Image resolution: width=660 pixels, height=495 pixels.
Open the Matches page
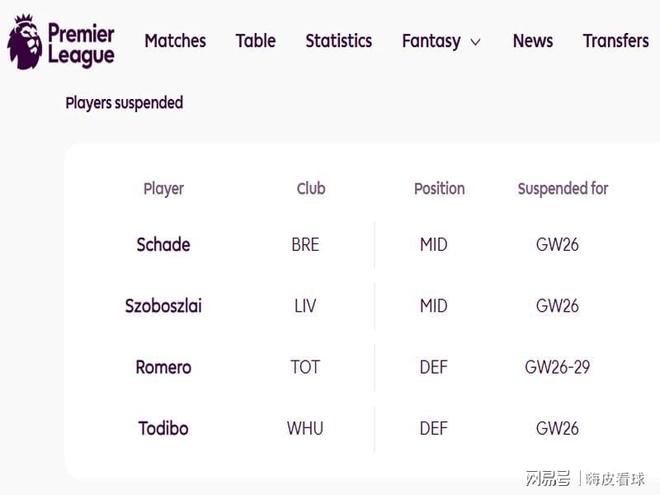point(175,41)
